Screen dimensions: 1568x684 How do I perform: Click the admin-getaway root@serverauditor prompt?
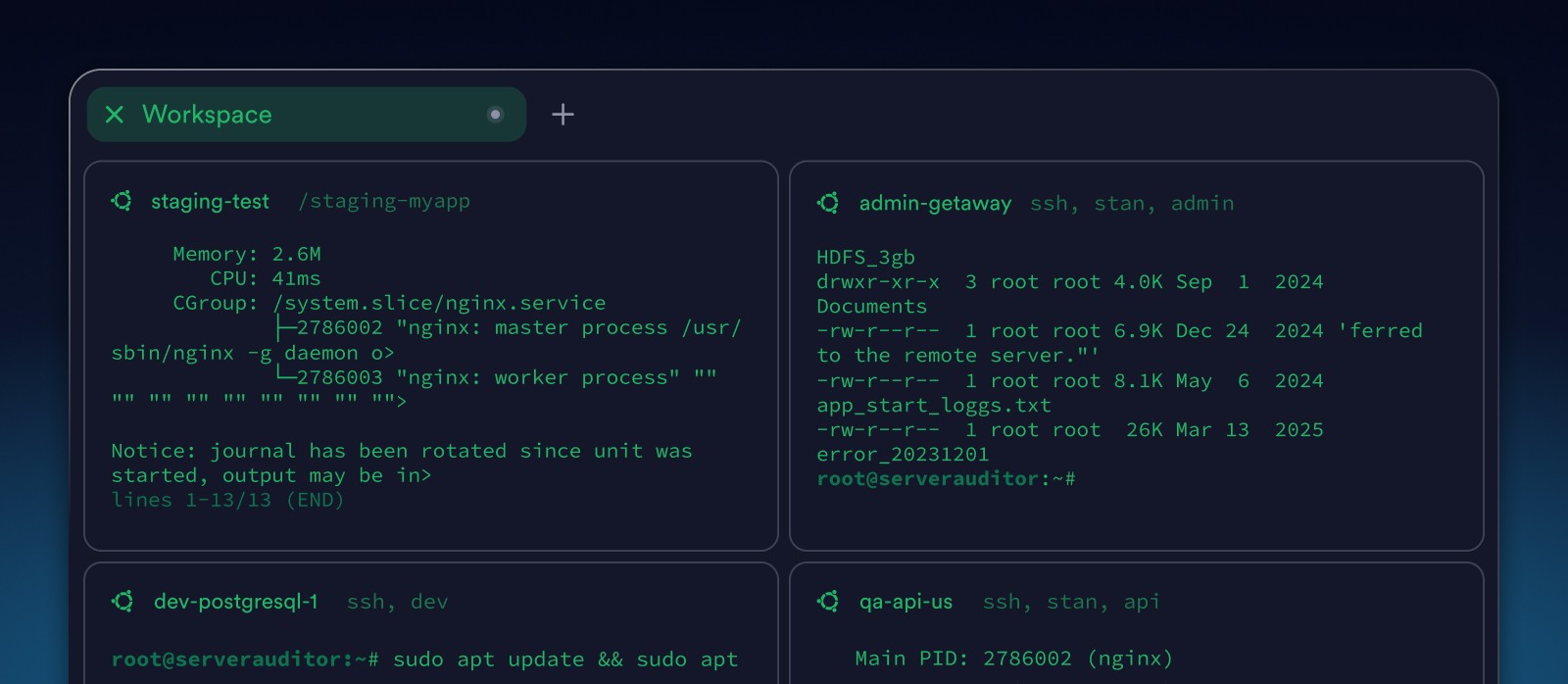(946, 479)
